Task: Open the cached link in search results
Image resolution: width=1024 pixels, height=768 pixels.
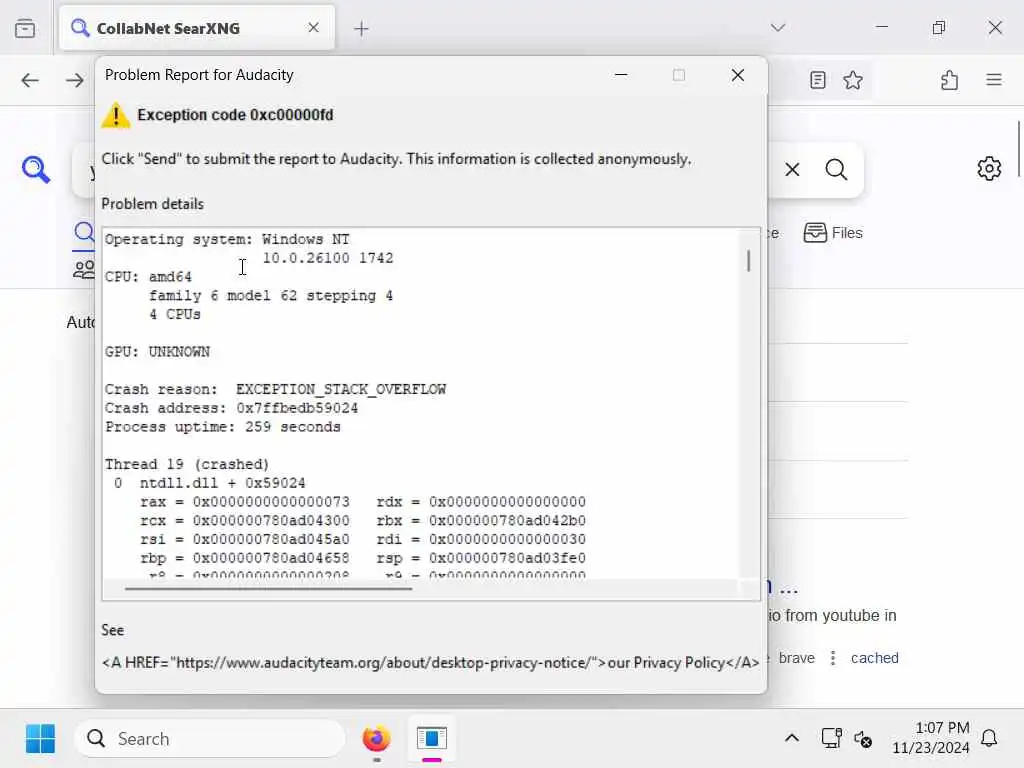Action: click(x=874, y=658)
